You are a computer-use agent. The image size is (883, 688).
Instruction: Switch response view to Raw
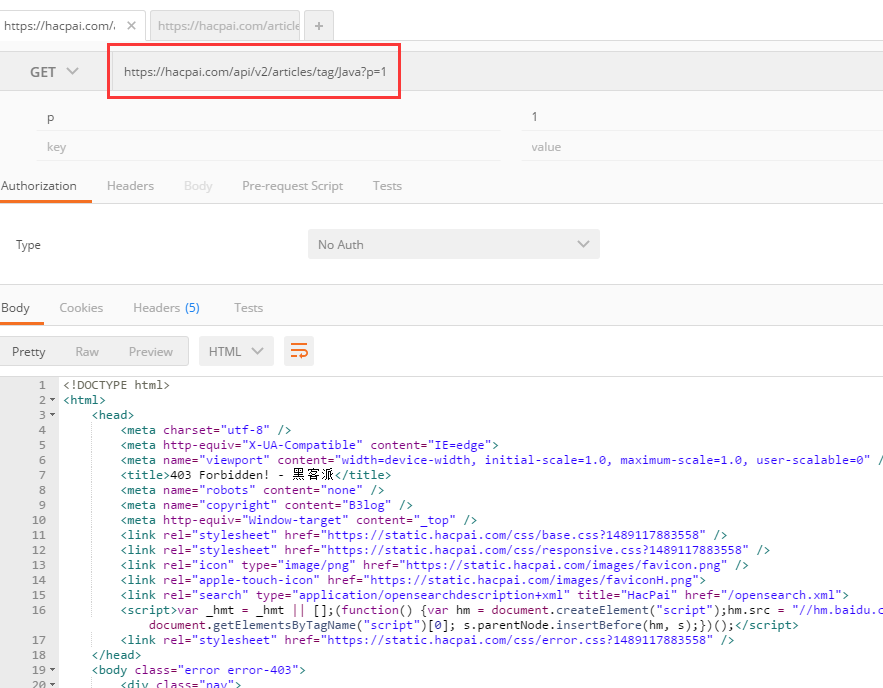pos(87,351)
